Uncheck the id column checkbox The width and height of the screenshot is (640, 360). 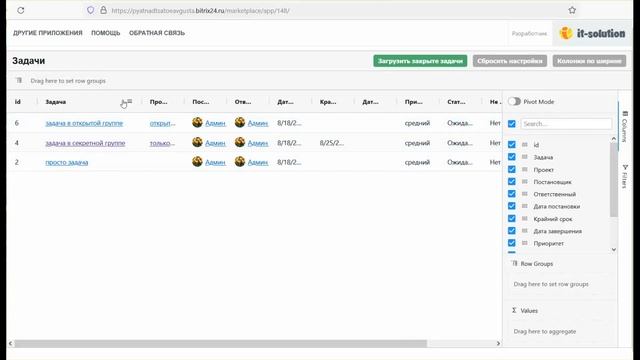512,144
